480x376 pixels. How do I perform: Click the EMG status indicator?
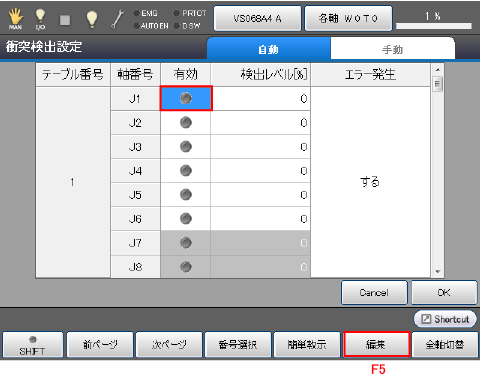click(x=145, y=13)
